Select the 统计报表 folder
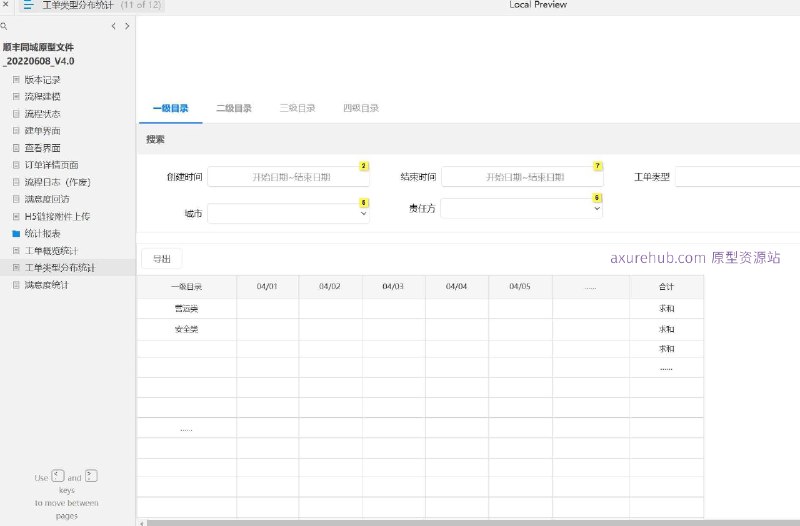 tap(42, 234)
